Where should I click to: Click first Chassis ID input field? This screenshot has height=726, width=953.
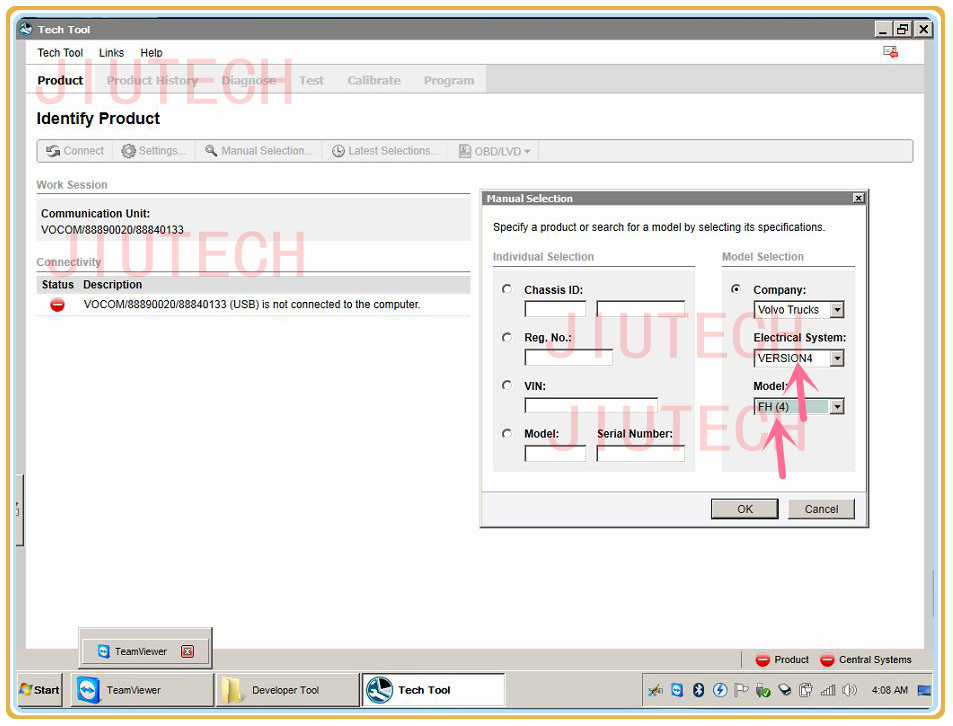(x=555, y=309)
